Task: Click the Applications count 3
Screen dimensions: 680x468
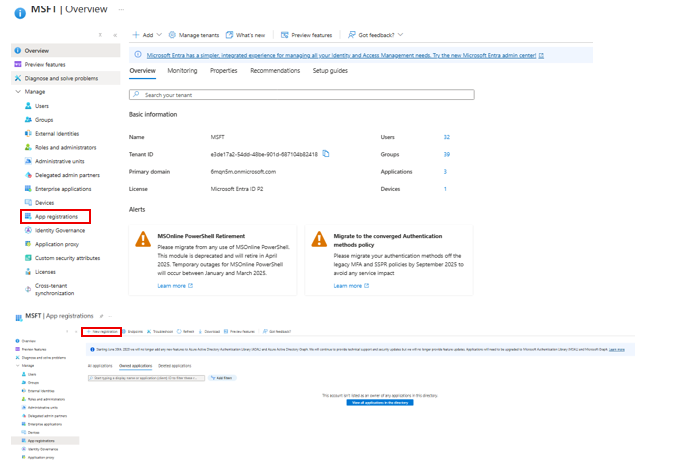Action: 445,172
